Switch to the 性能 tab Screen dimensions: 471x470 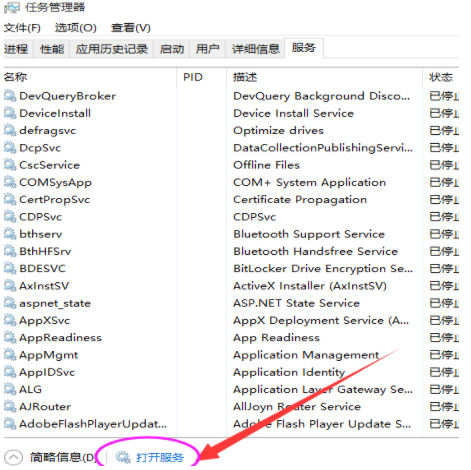tap(52, 49)
